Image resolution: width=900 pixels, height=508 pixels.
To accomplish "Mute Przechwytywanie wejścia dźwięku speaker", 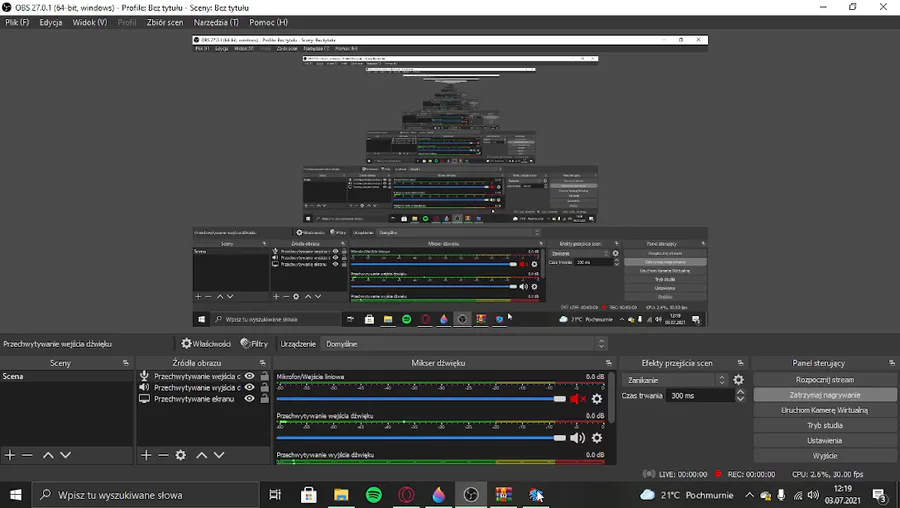I will click(577, 437).
